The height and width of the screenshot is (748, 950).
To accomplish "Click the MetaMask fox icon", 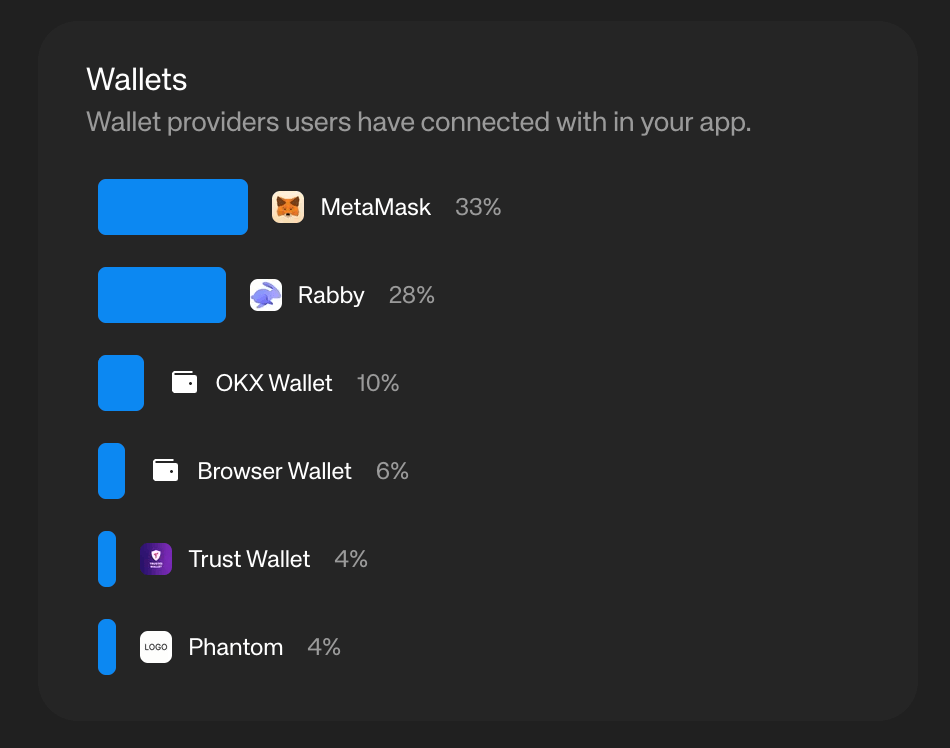I will 288,207.
